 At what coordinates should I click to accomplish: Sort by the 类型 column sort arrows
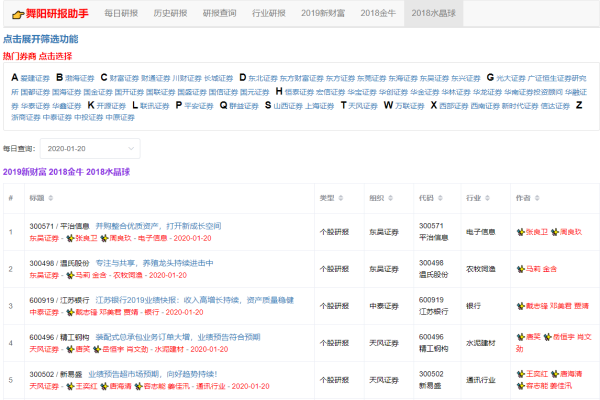tap(341, 198)
